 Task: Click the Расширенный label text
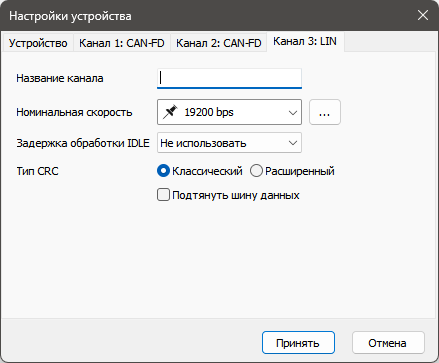pyautogui.click(x=300, y=171)
